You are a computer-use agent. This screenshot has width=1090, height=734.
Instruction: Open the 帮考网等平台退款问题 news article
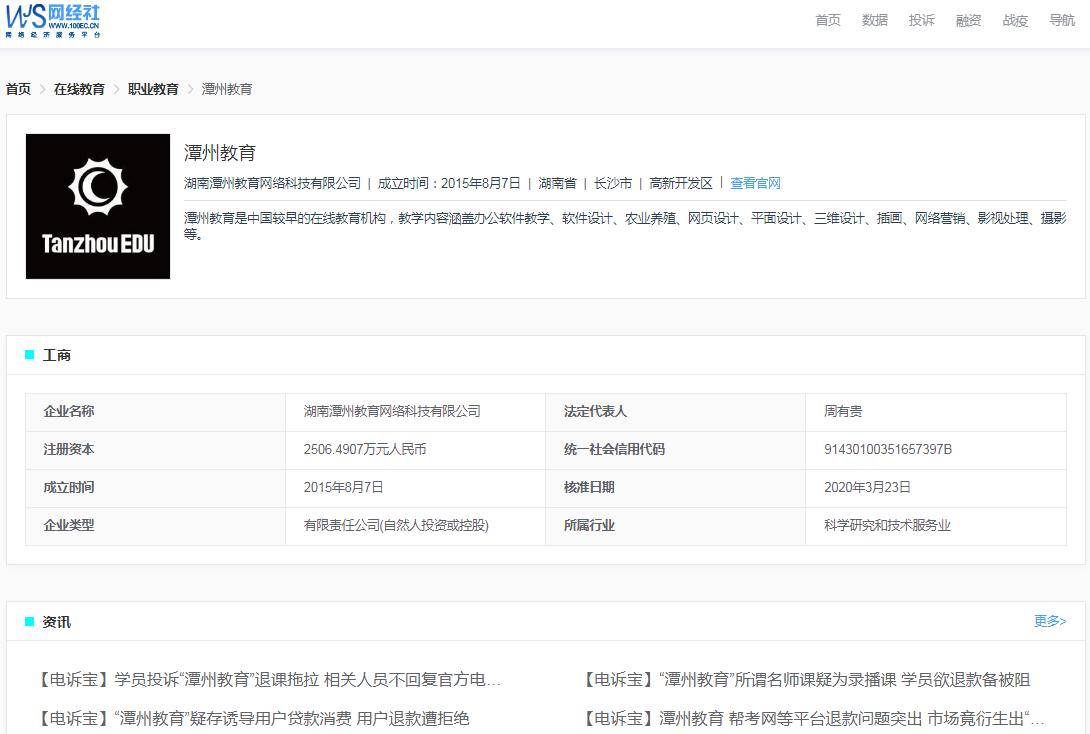pyautogui.click(x=811, y=714)
